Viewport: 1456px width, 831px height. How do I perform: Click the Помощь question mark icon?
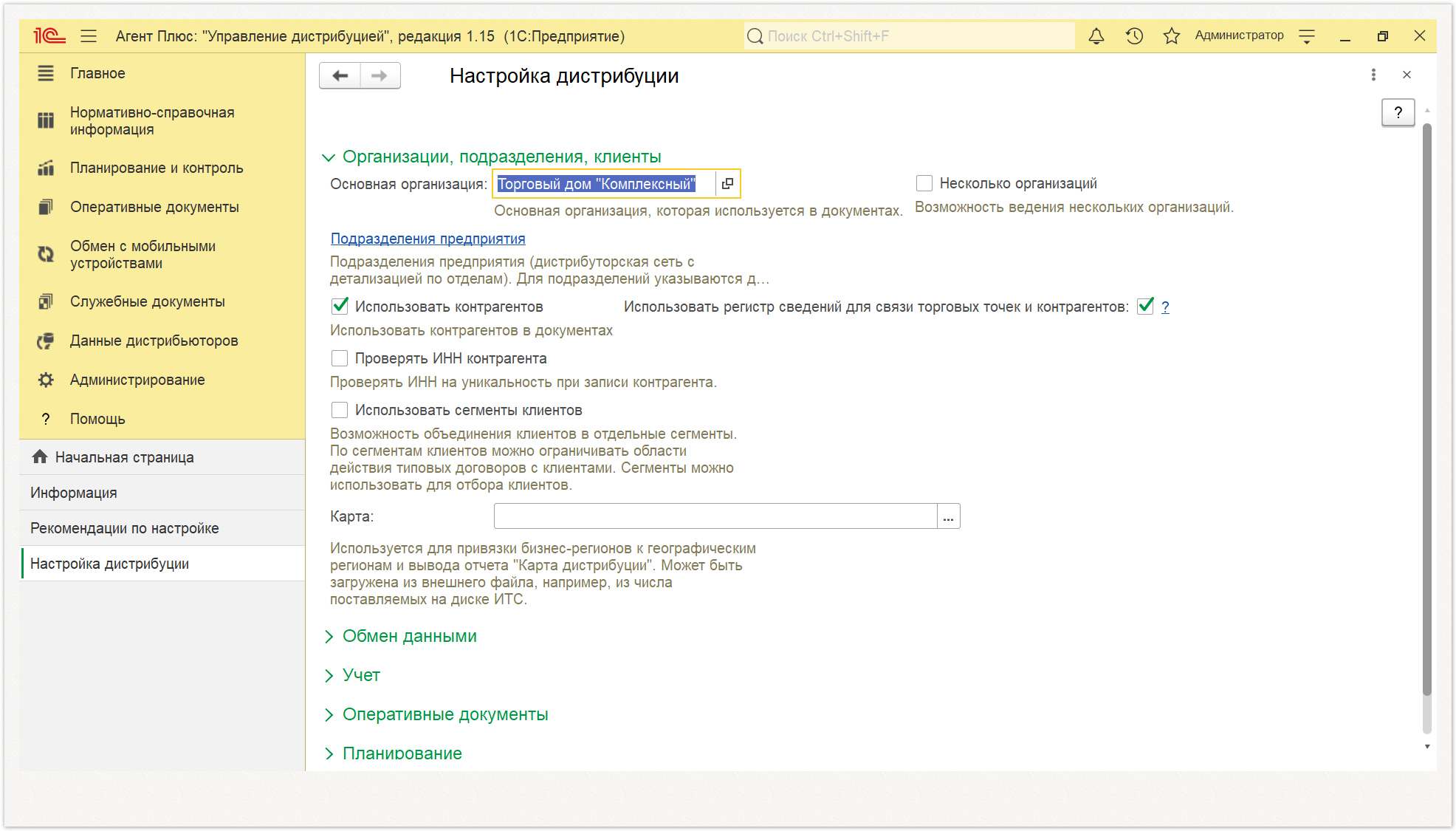pos(46,419)
